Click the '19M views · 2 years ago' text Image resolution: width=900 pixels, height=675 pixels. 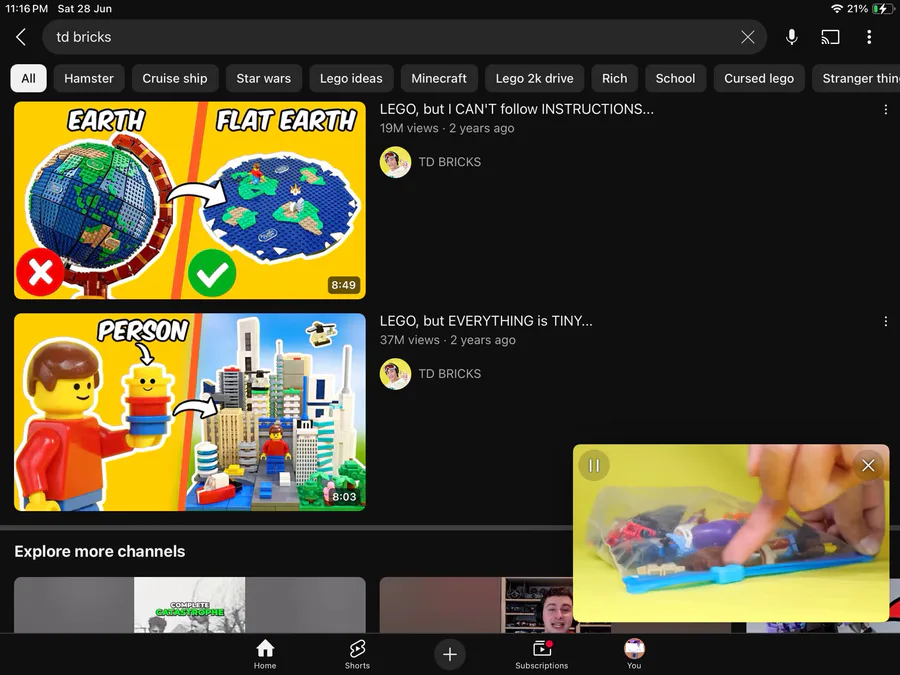[447, 128]
